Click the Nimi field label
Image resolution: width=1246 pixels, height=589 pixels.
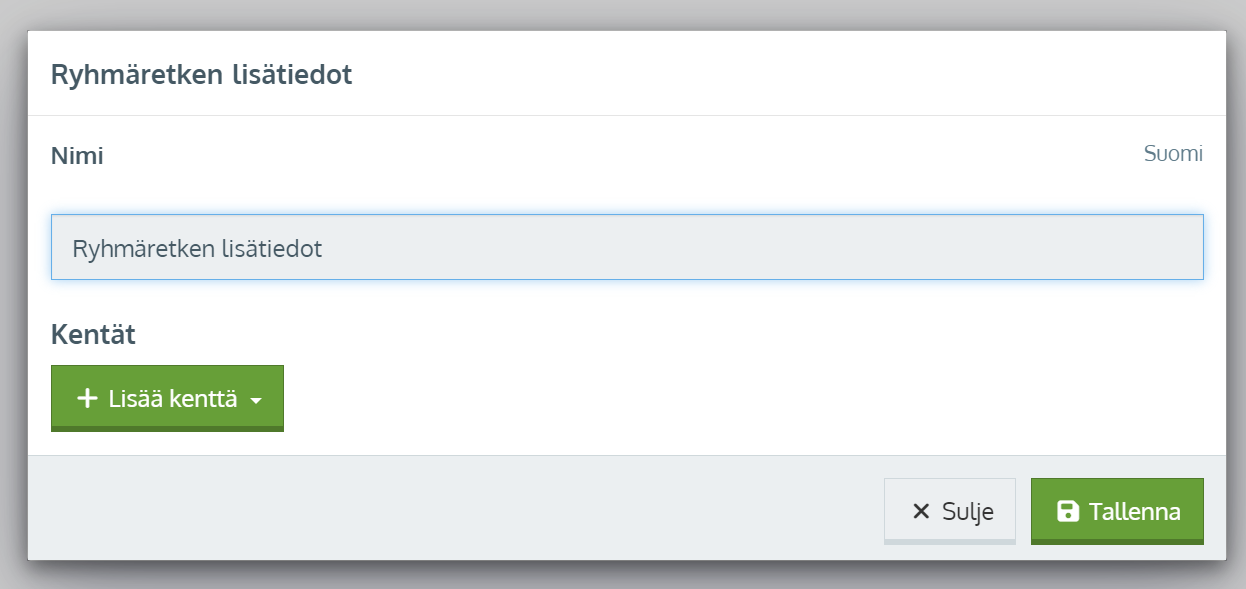click(77, 156)
